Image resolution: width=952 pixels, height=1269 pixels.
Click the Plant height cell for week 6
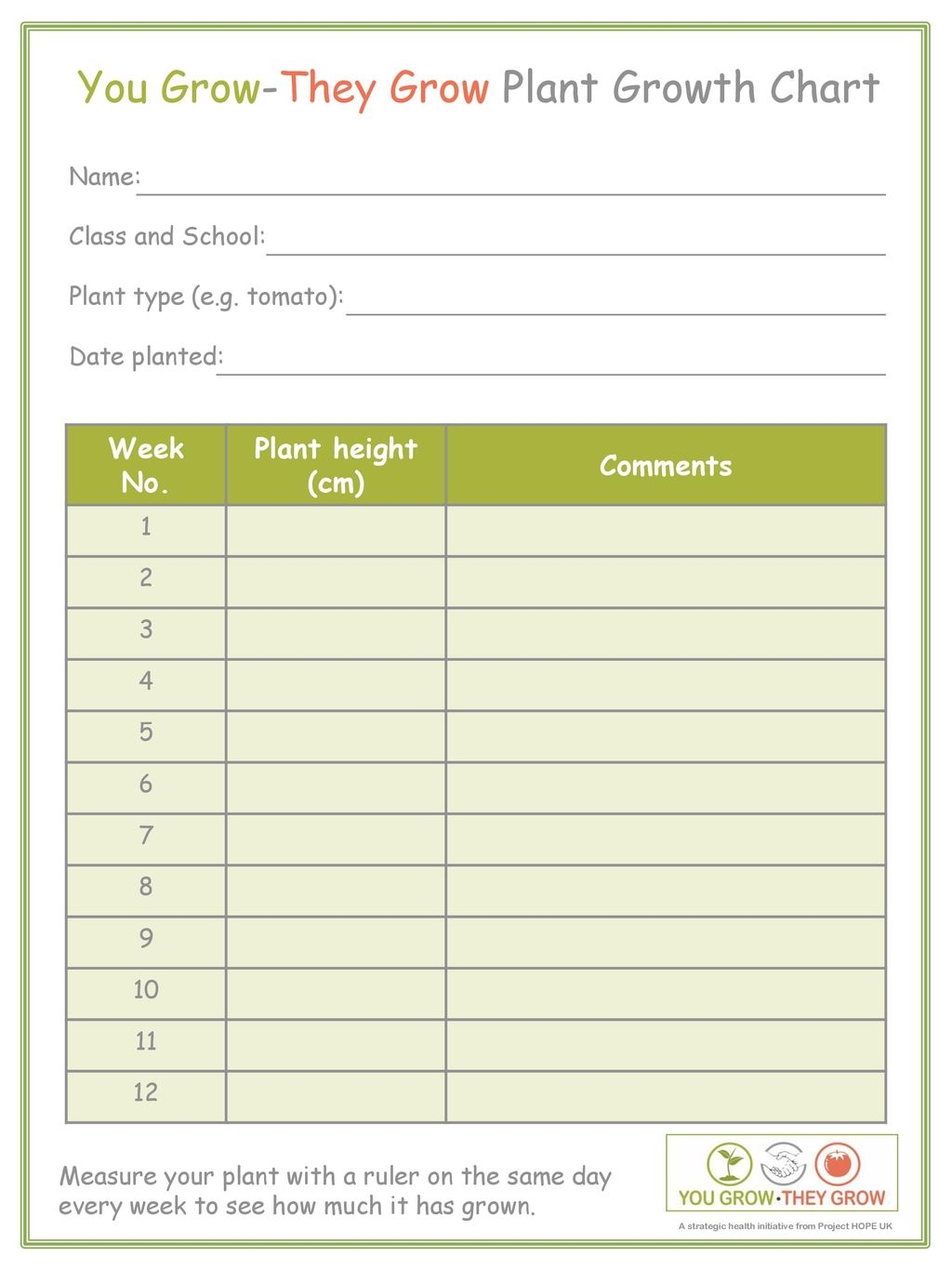click(x=336, y=787)
